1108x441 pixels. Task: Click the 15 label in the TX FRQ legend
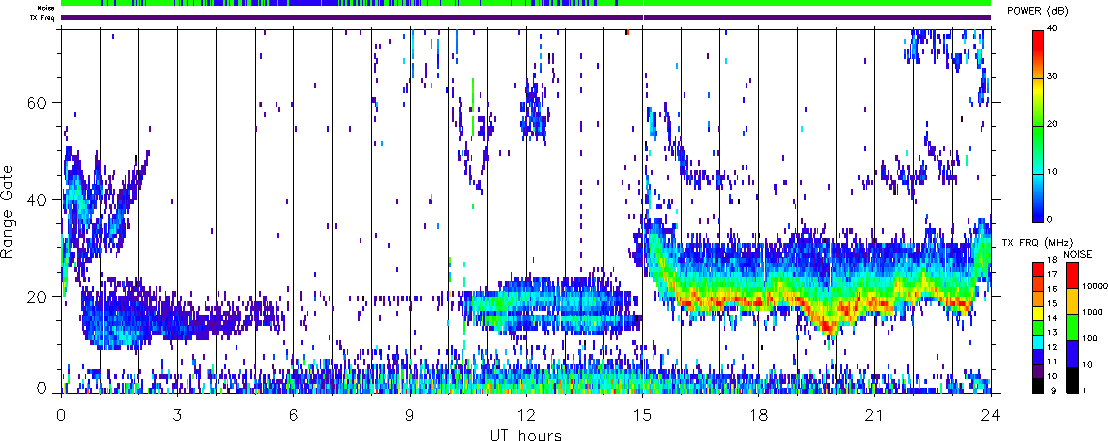[x=1053, y=303]
